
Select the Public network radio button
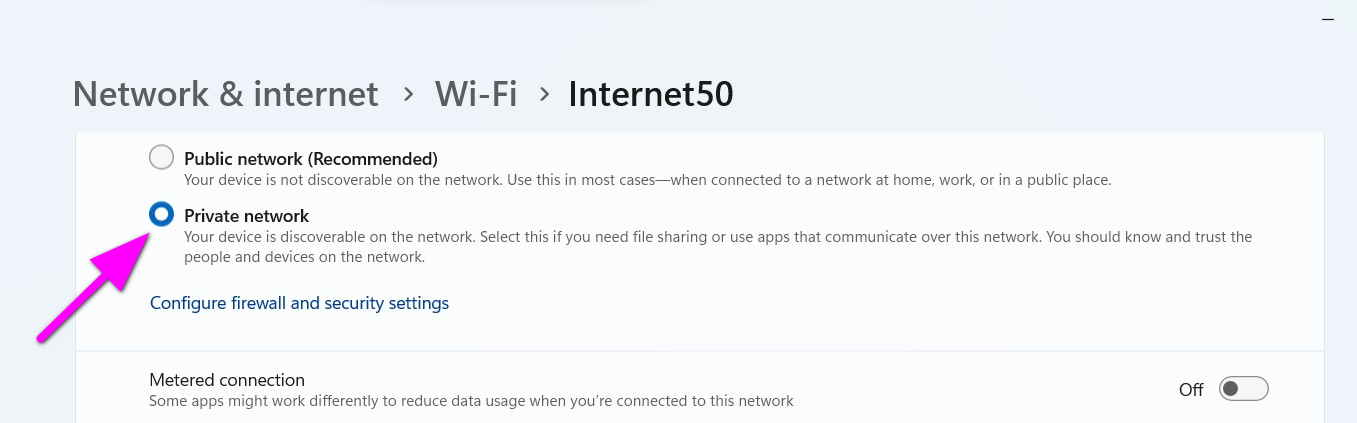pyautogui.click(x=161, y=158)
